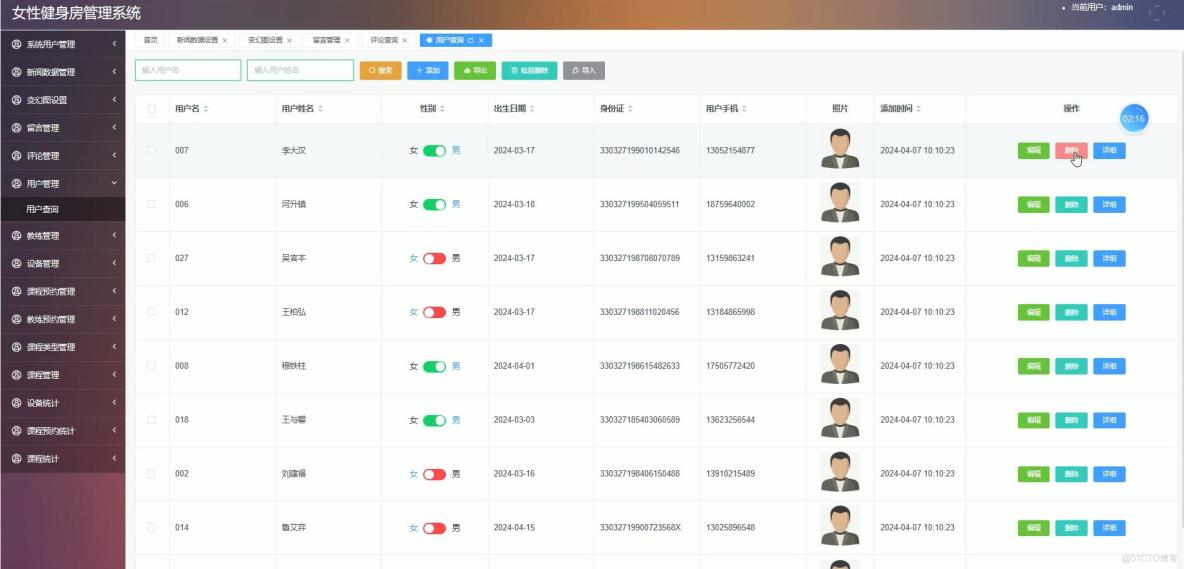Expand 课程管理 using its chevron
The image size is (1184, 569).
coord(114,374)
